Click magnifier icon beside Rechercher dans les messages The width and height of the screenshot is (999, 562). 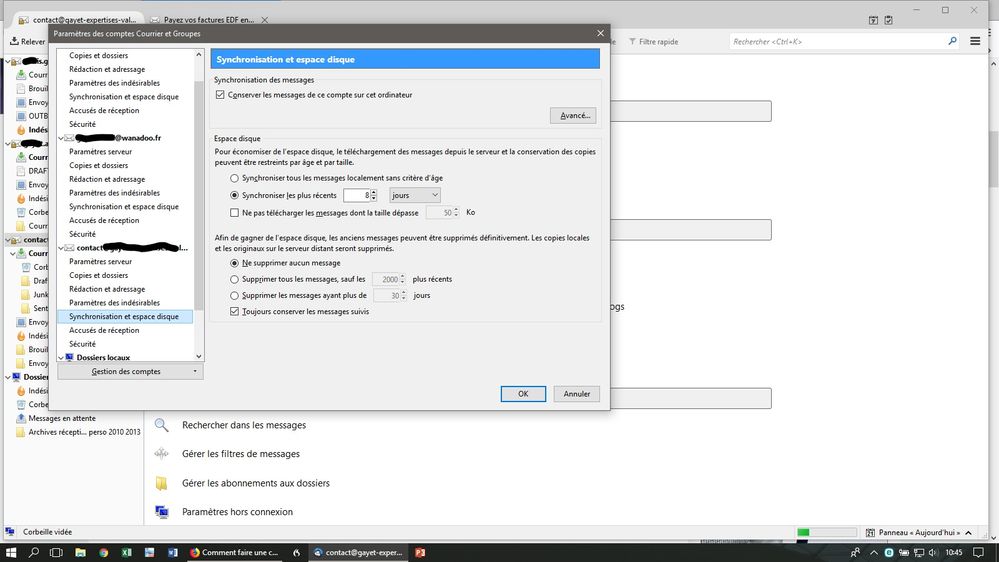pos(162,425)
